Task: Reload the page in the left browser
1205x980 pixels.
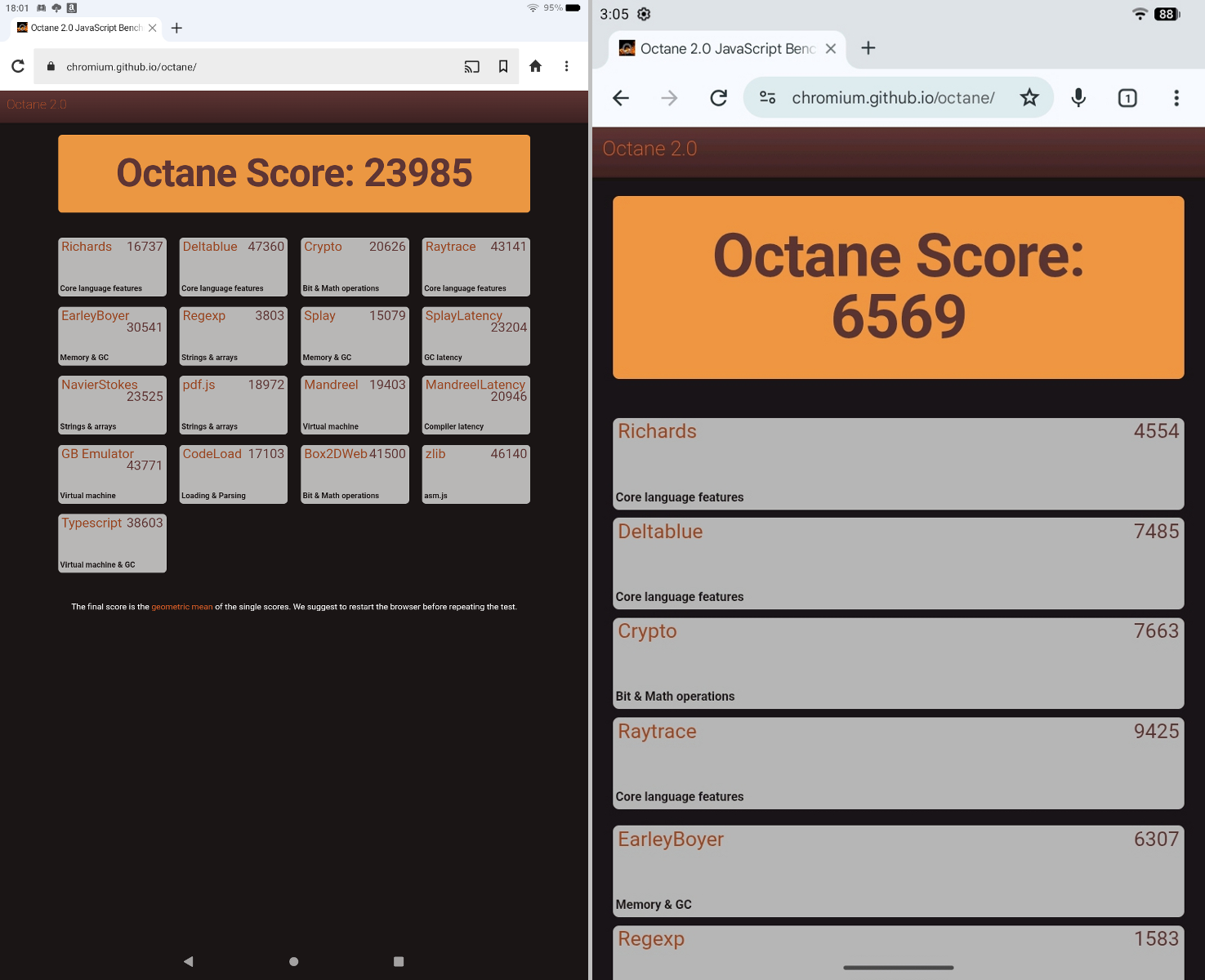Action: (18, 66)
